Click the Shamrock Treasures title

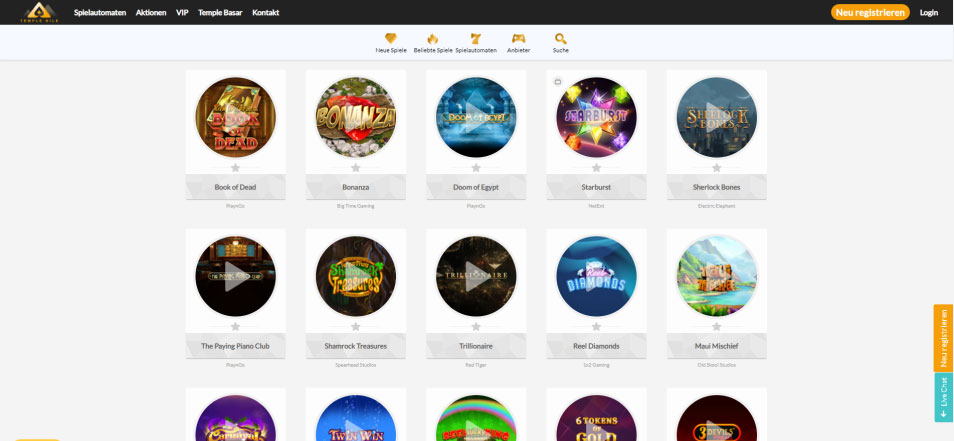coord(356,346)
